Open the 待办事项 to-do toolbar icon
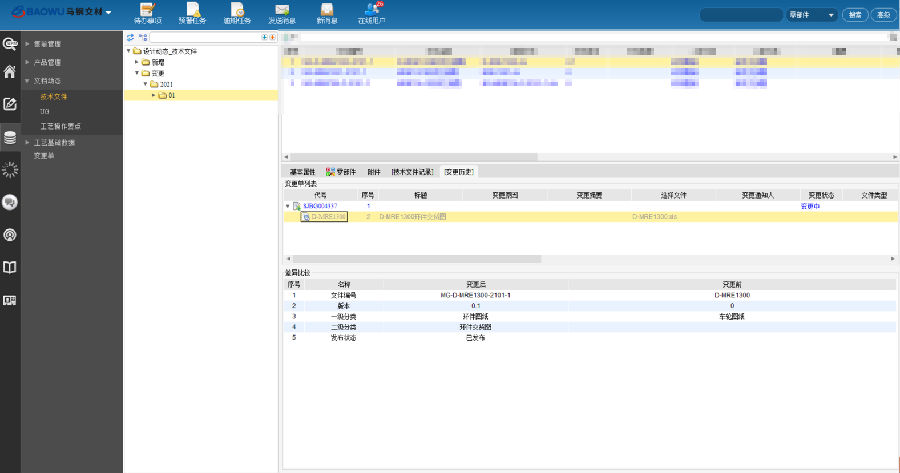 click(x=146, y=11)
